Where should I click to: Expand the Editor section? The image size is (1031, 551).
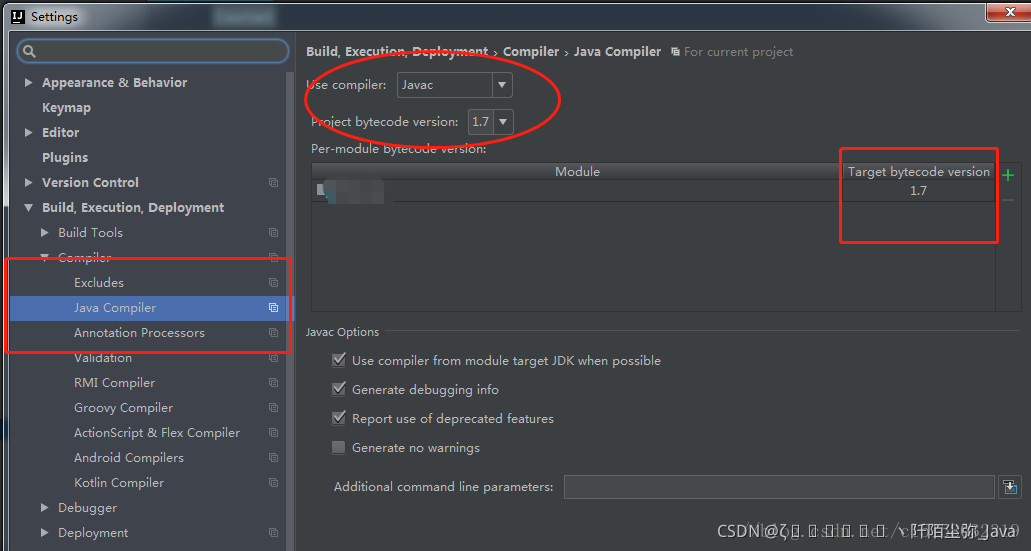[x=28, y=132]
